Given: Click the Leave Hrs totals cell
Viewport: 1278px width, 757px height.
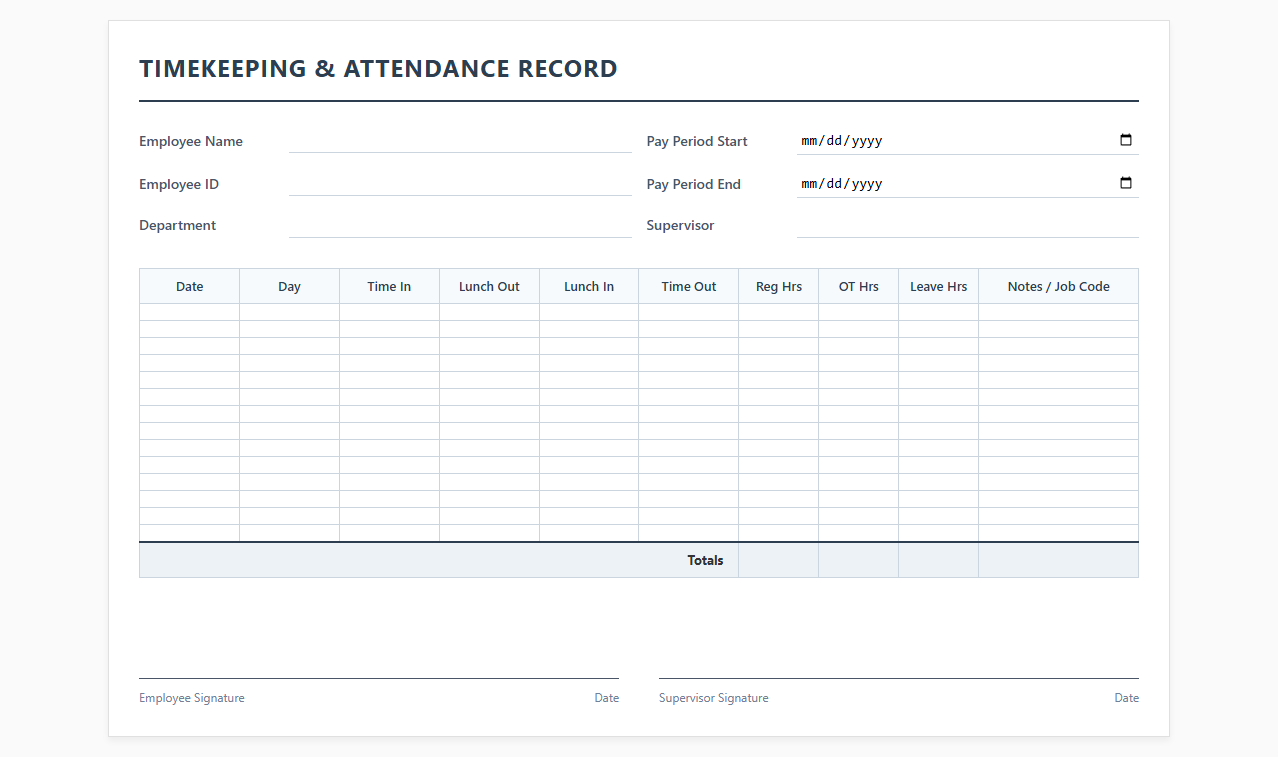Looking at the screenshot, I should click(x=939, y=560).
